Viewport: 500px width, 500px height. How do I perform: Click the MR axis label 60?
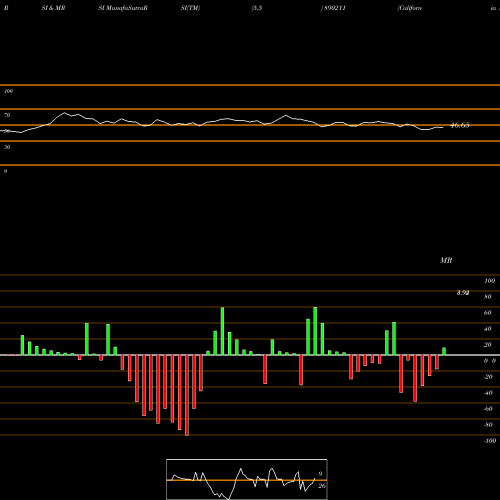[487, 313]
